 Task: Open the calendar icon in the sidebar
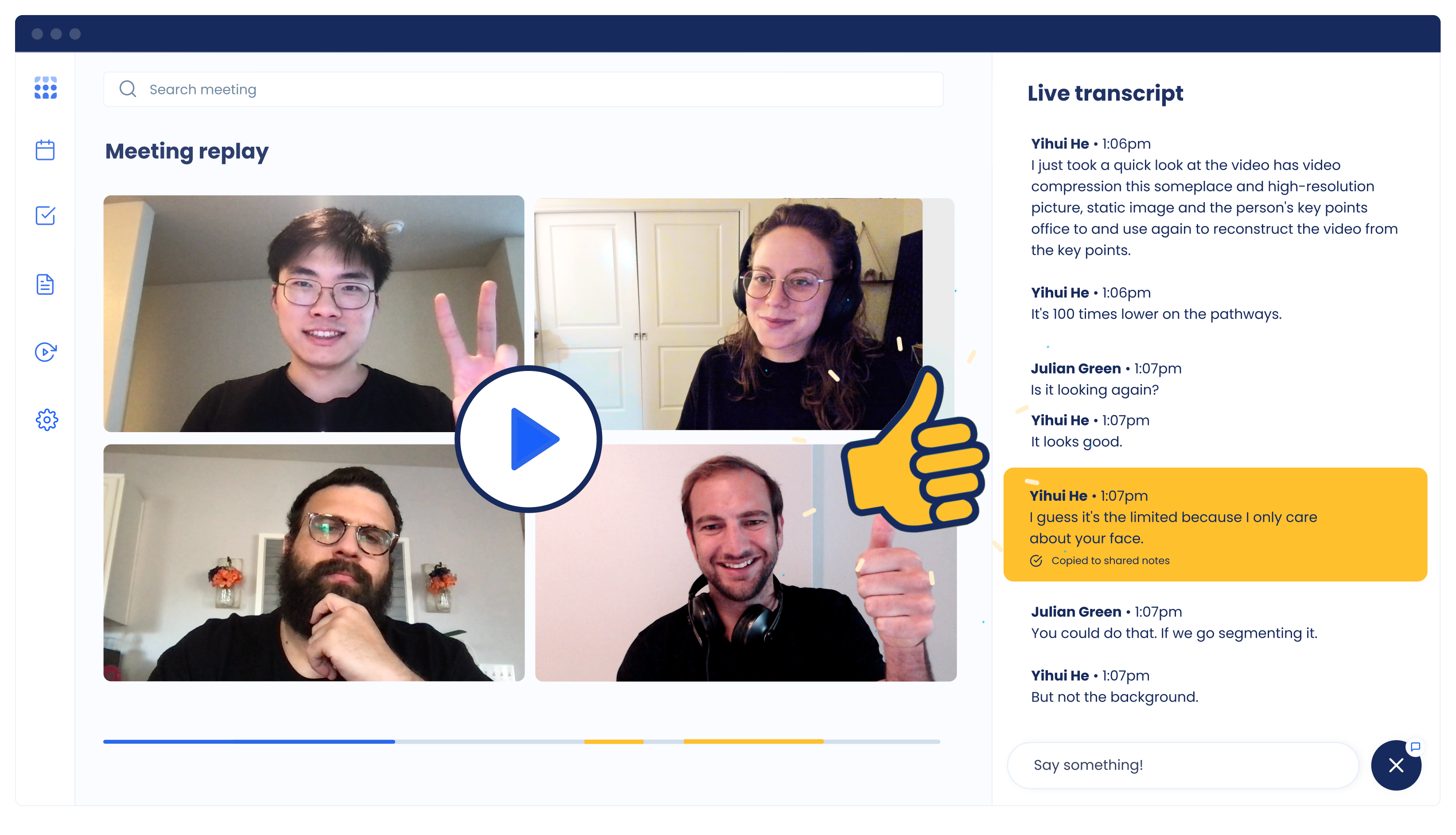pyautogui.click(x=45, y=150)
